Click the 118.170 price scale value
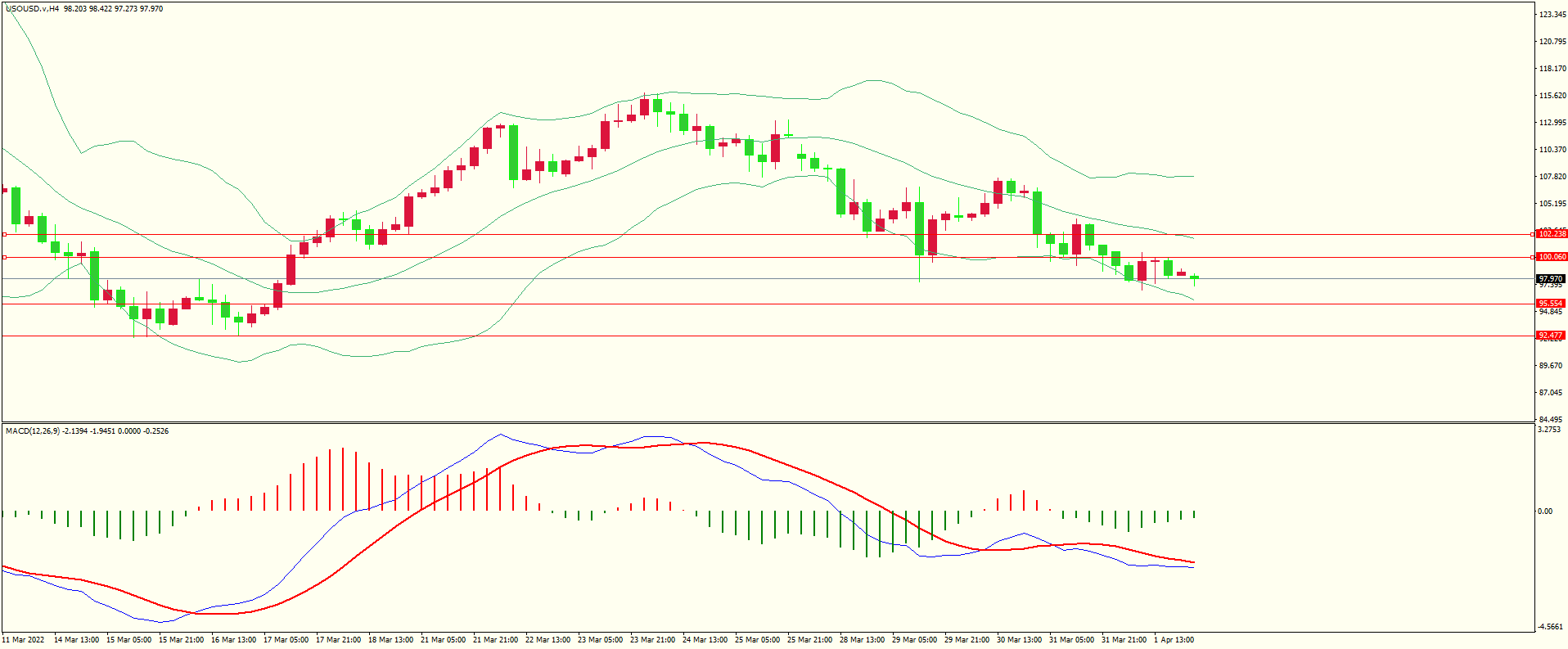Screen dimensions: 1568x649 tap(1552, 69)
